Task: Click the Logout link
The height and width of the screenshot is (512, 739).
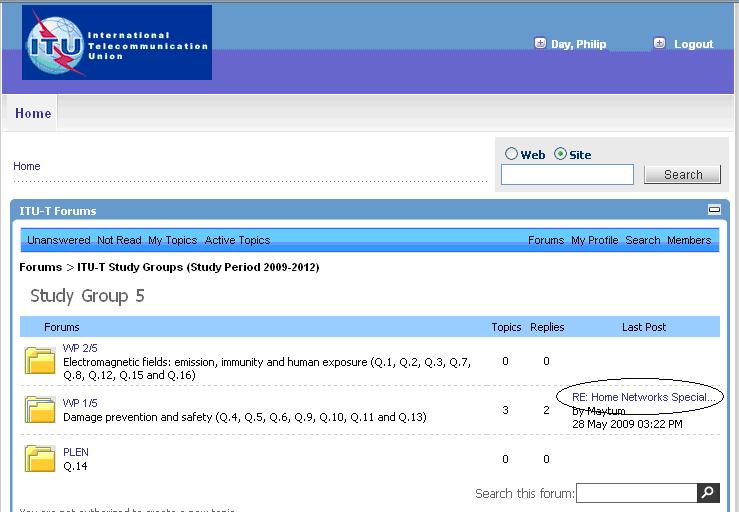Action: tap(693, 44)
